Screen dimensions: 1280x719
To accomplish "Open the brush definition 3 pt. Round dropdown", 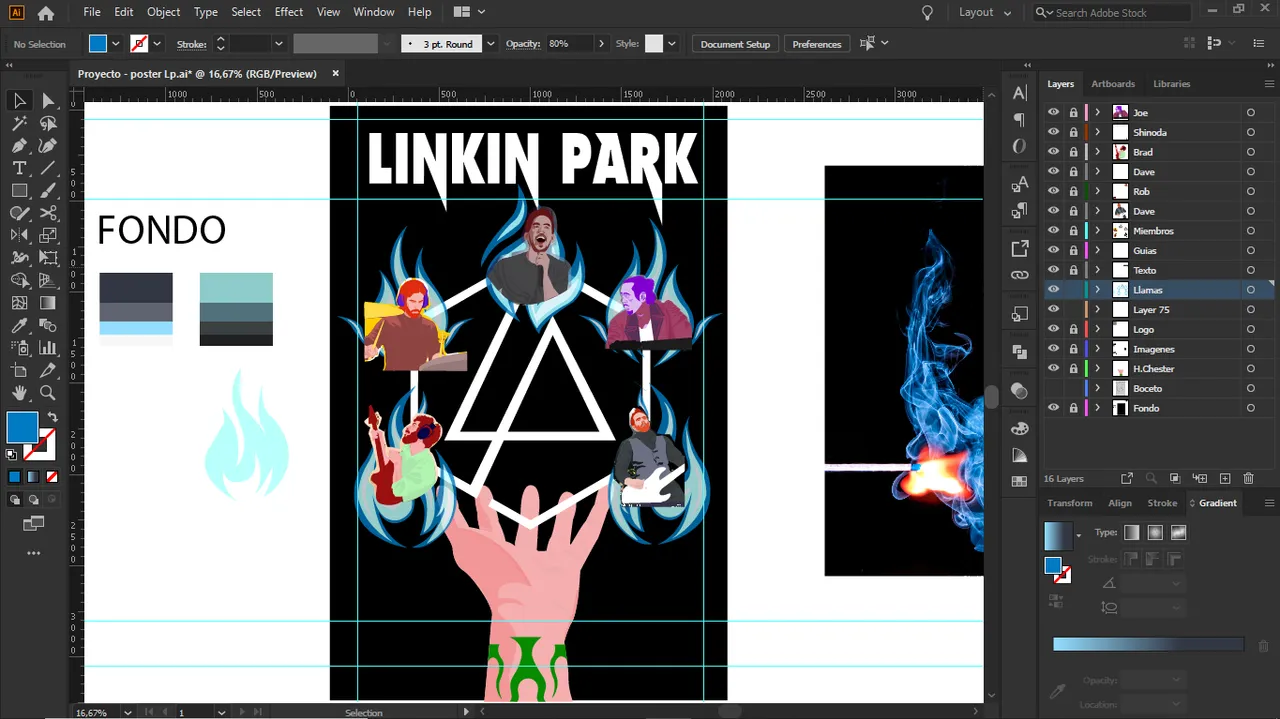I will point(490,44).
